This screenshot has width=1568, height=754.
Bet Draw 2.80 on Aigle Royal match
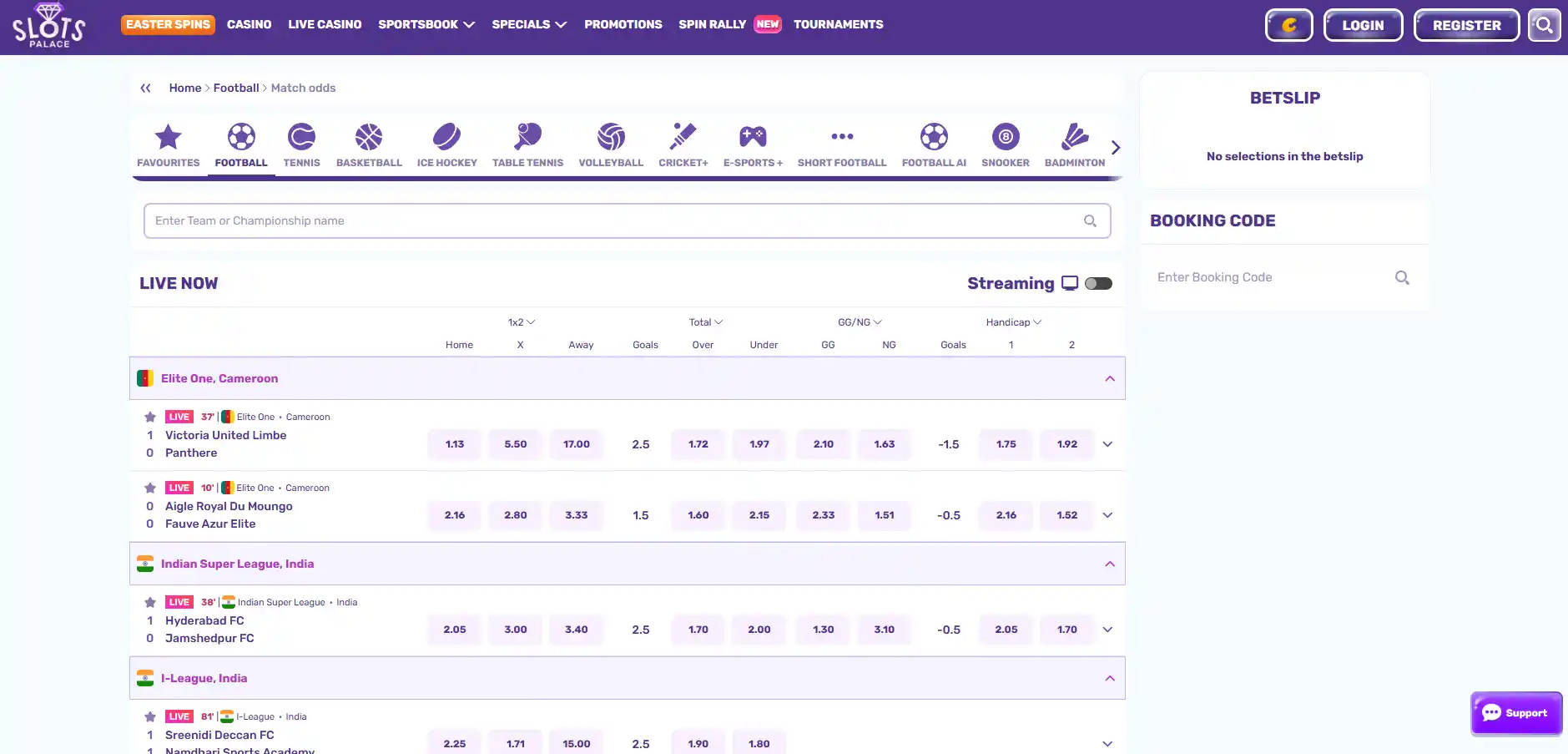click(x=516, y=515)
